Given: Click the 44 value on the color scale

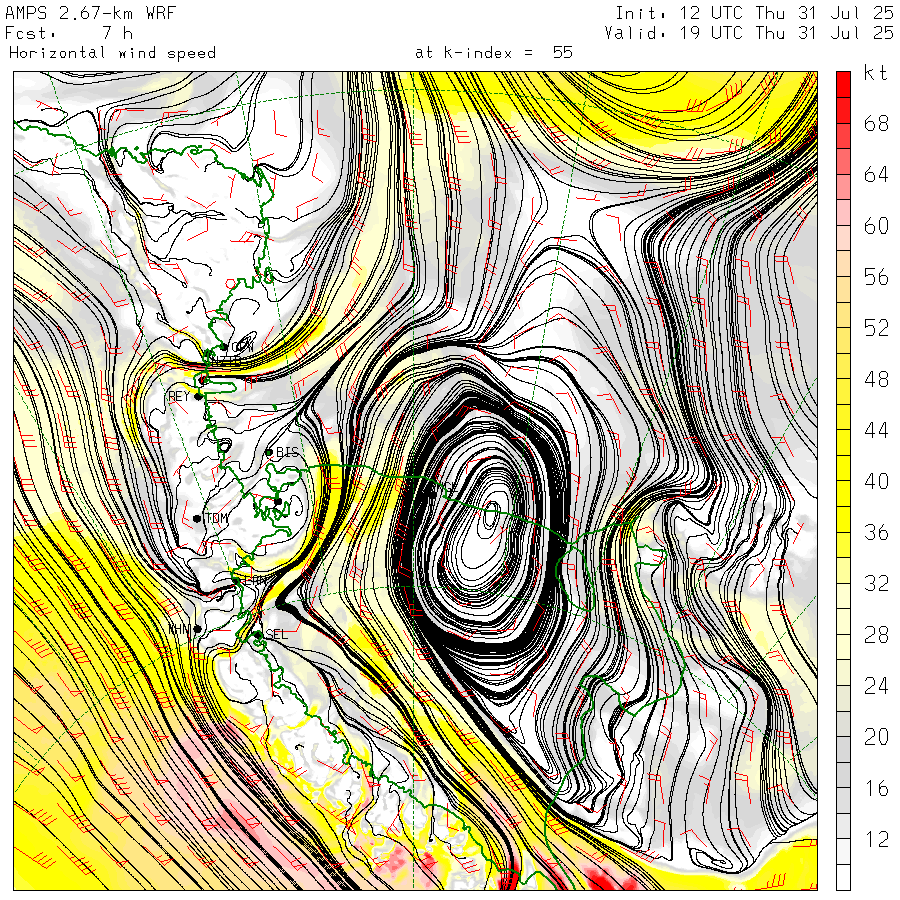Looking at the screenshot, I should (876, 430).
